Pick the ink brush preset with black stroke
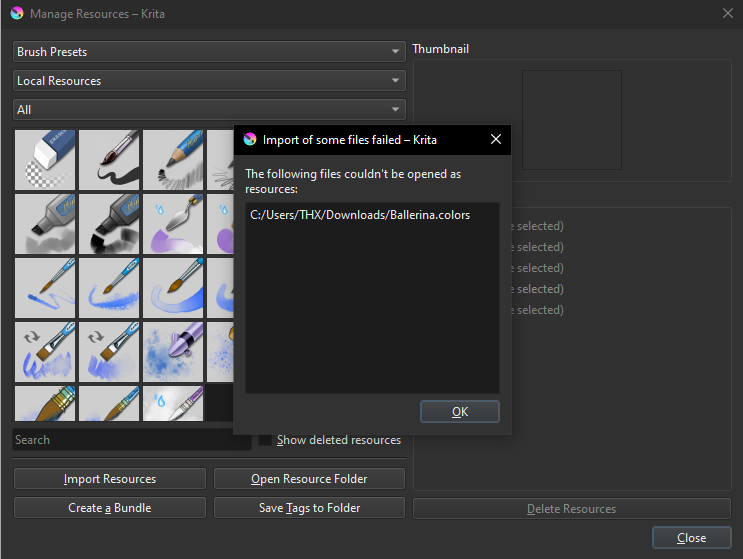The width and height of the screenshot is (743, 559). pos(109,160)
